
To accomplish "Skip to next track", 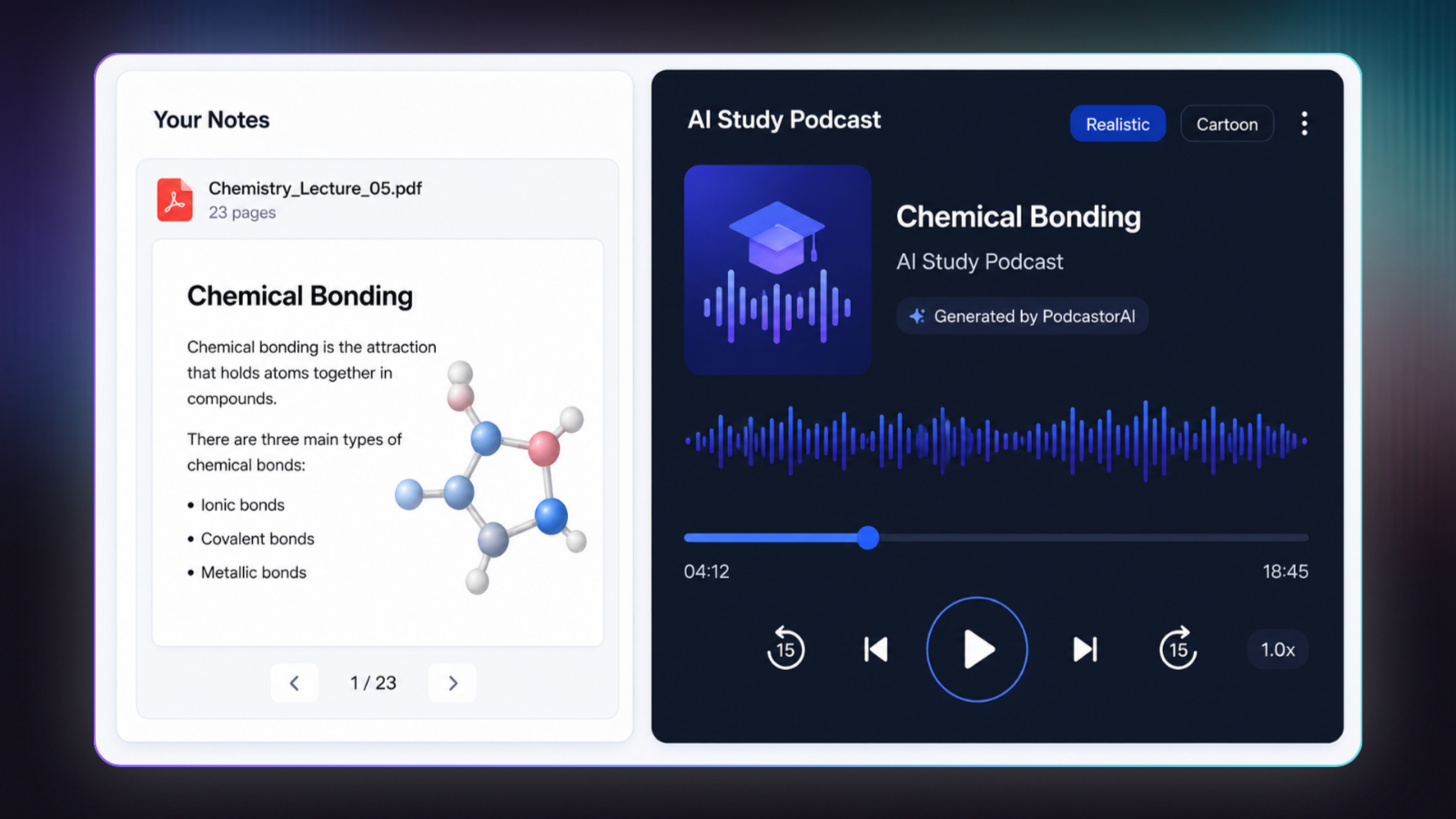I will [1085, 649].
